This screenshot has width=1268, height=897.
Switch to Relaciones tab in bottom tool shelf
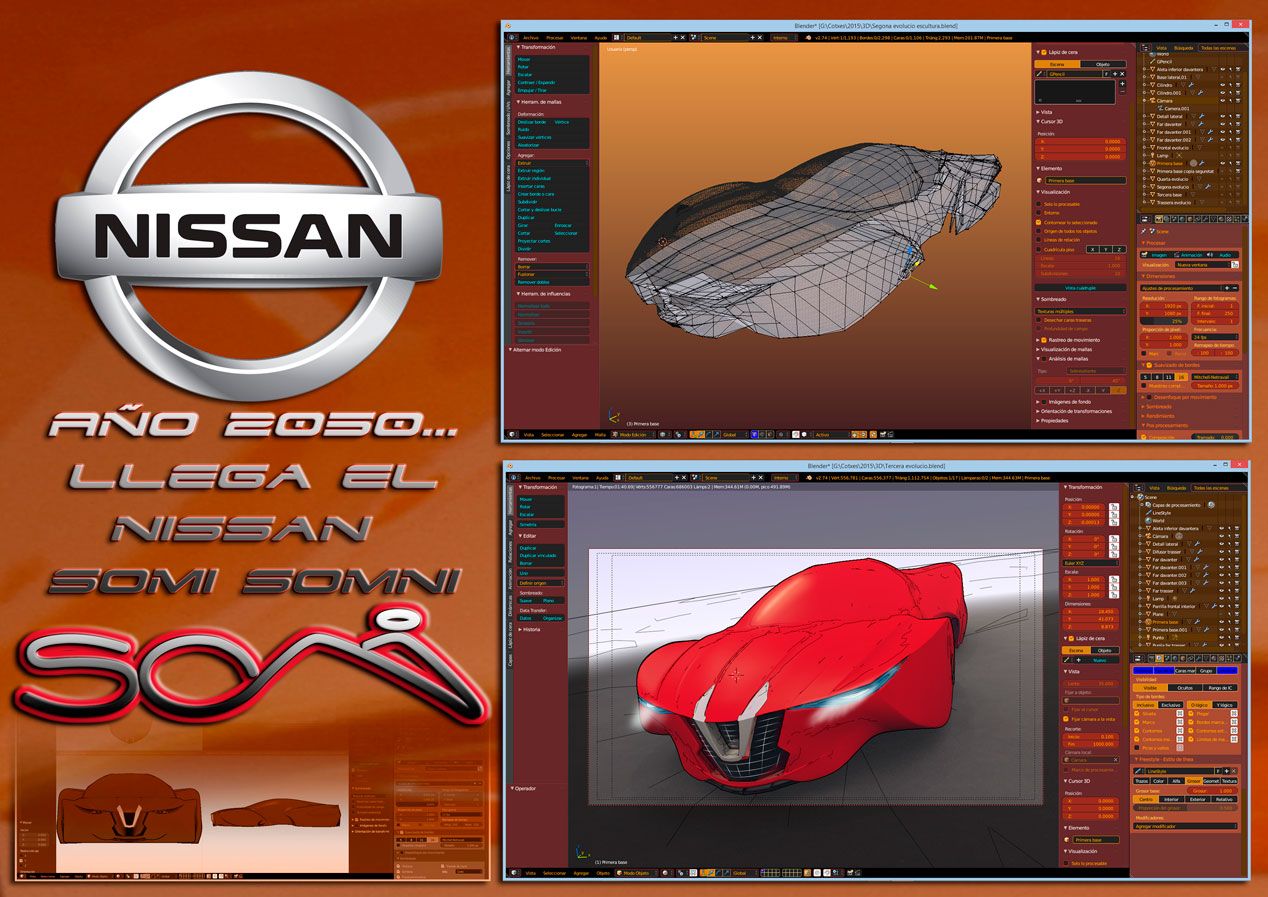509,553
